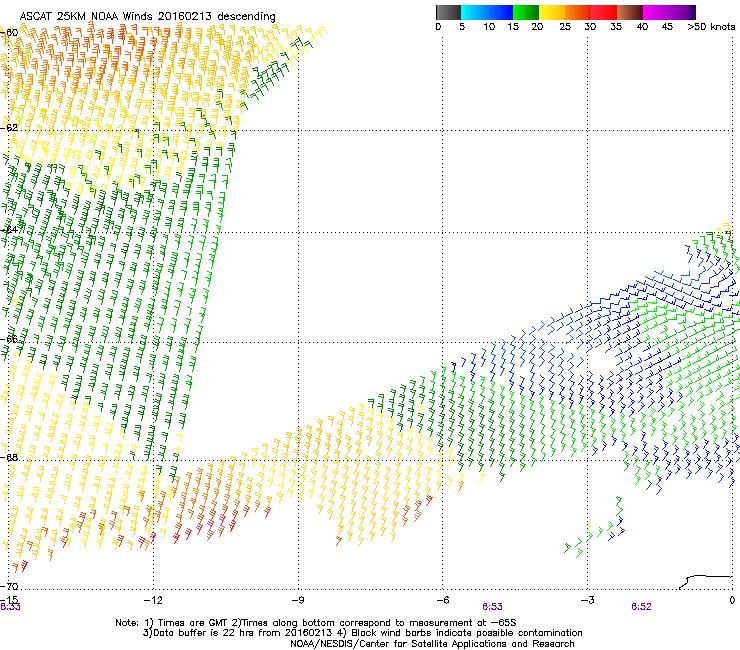The image size is (740, 650).
Task: Click the black coastline outline near bottom right
Action: [706, 582]
